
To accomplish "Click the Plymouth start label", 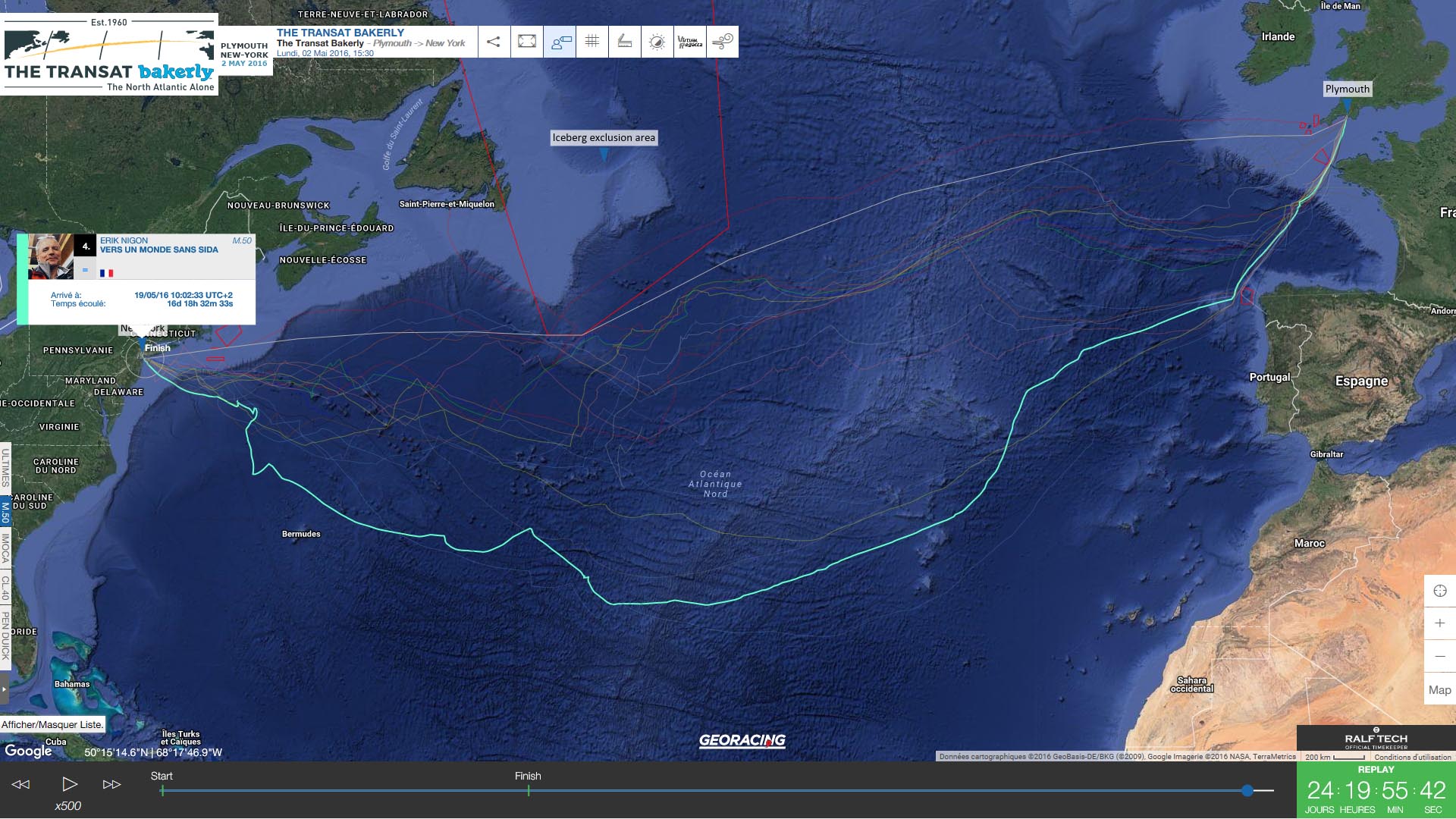I will 1348,89.
